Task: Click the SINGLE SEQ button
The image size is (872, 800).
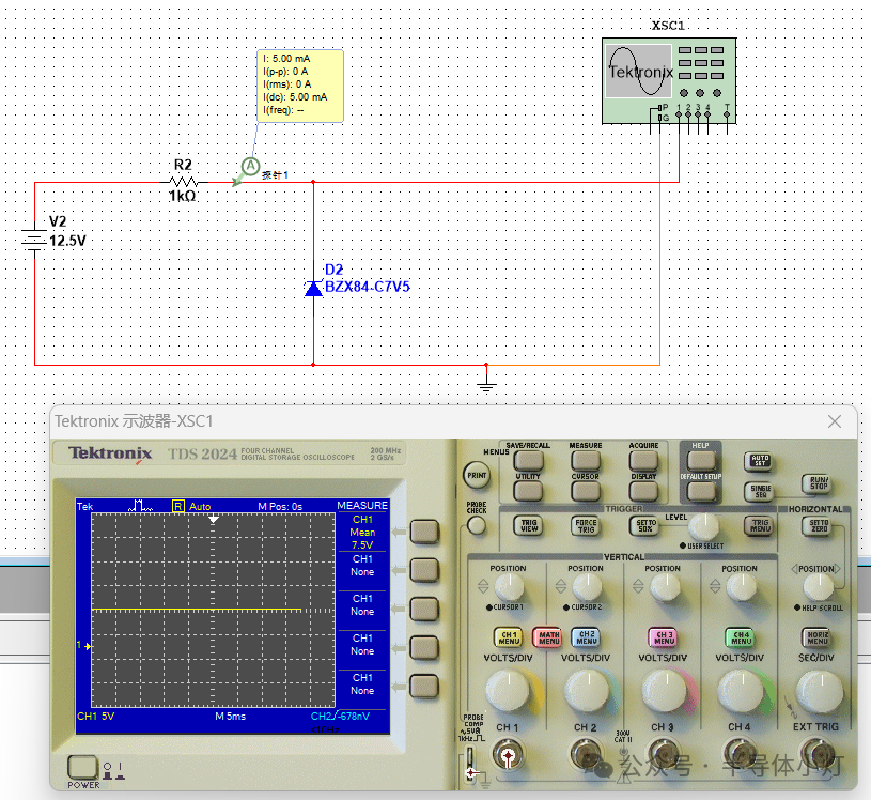Action: (760, 491)
